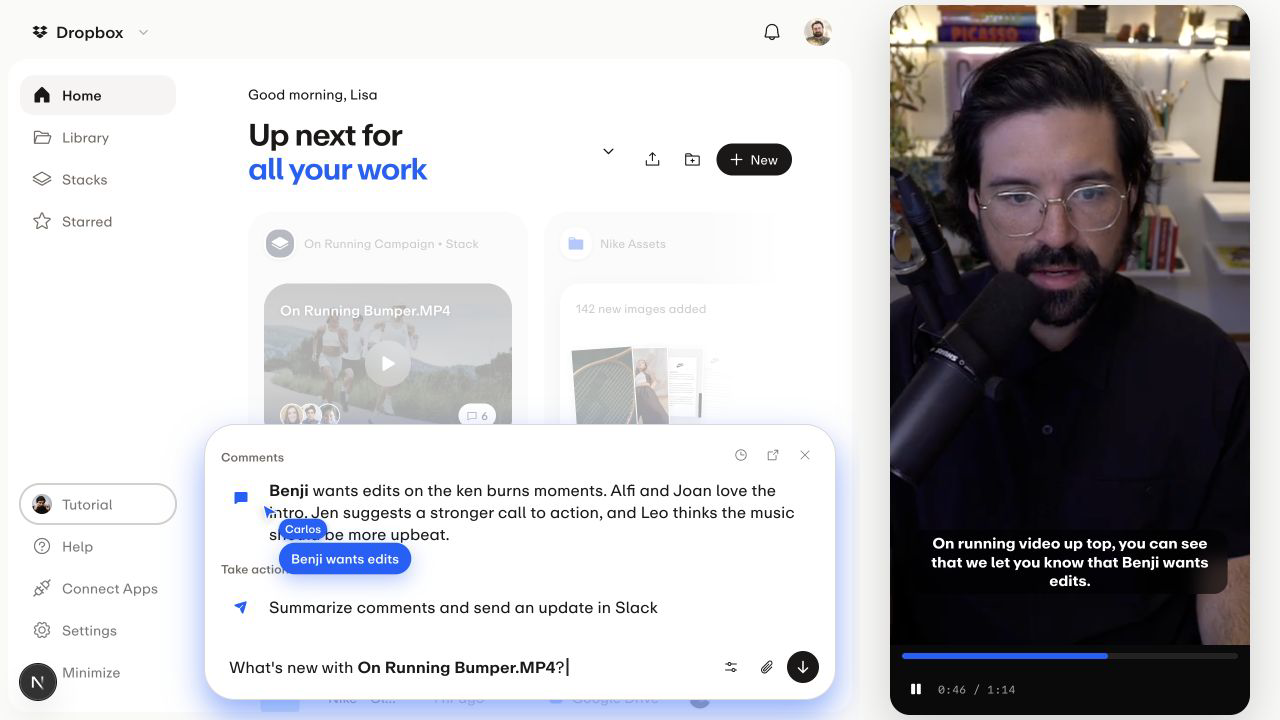
Task: Play the On Running Bumper.MP4 video
Action: (x=388, y=364)
